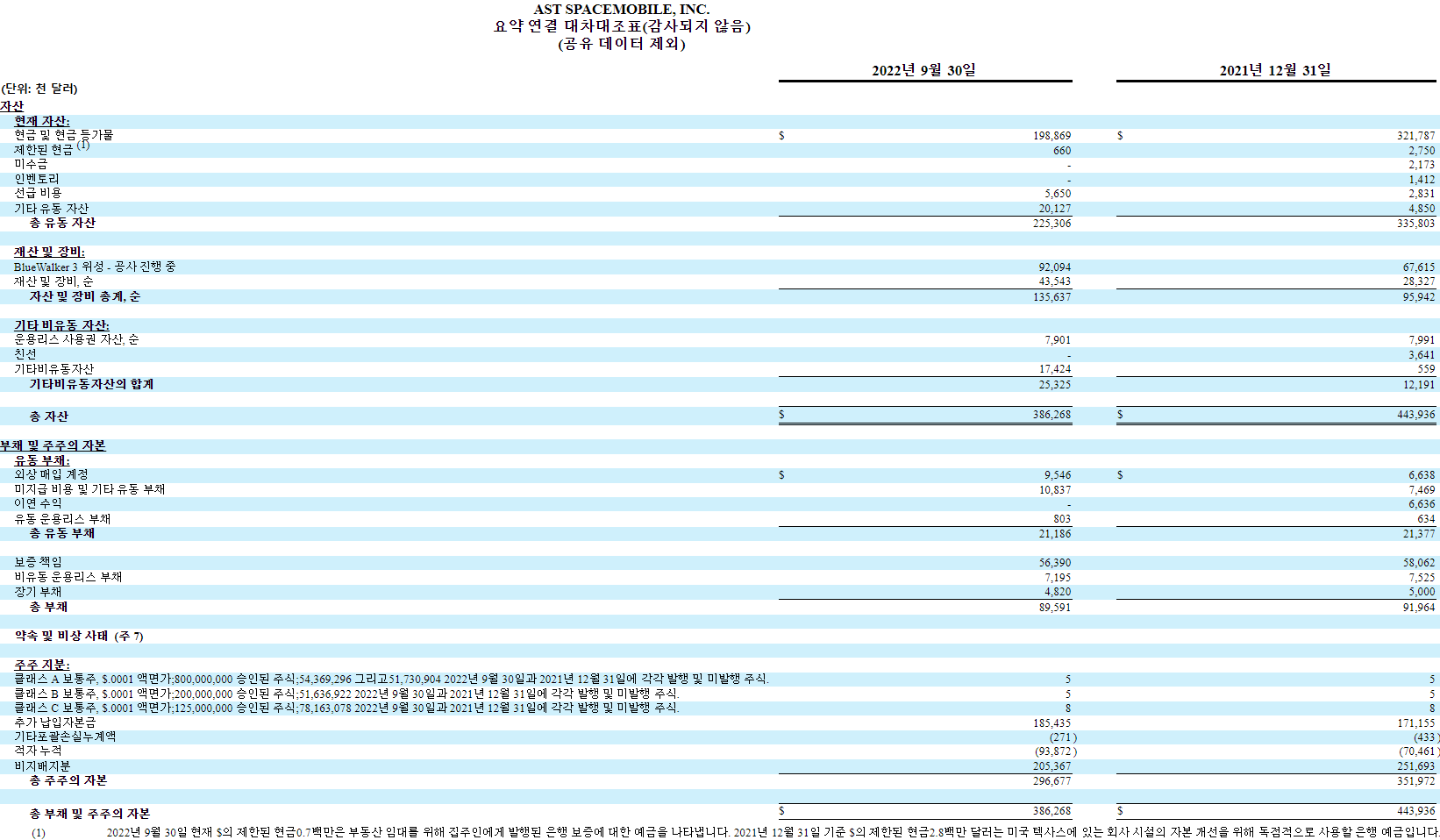1440x840 pixels.
Task: Click the 2021 총 자산 value 443,936
Action: click(x=1416, y=415)
